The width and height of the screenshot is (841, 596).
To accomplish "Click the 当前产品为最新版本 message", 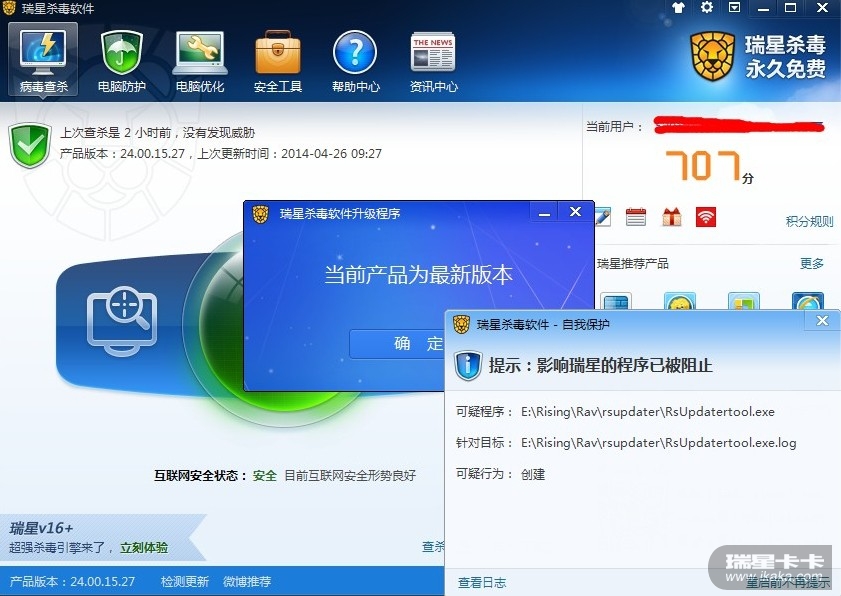I will click(418, 275).
